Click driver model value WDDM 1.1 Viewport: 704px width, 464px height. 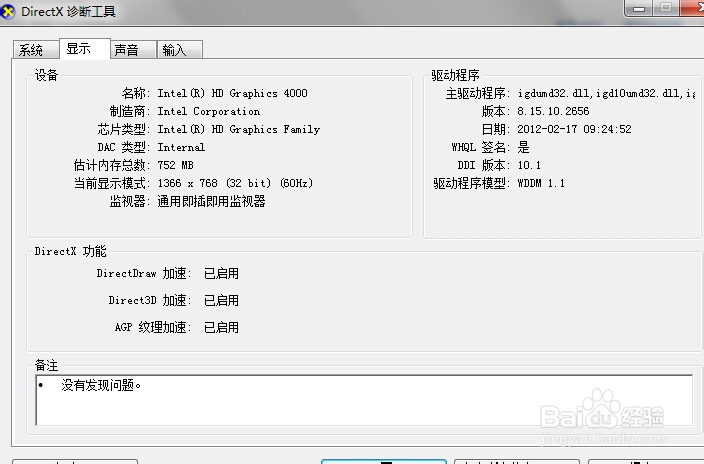point(541,183)
